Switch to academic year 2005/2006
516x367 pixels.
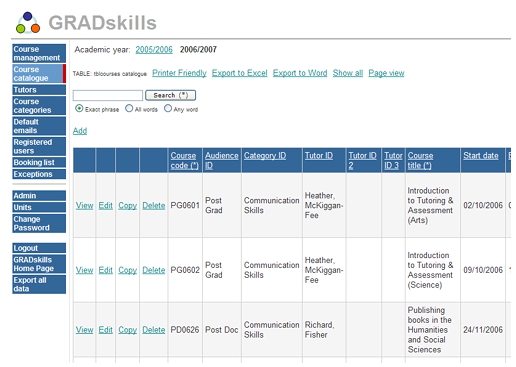pyautogui.click(x=154, y=50)
